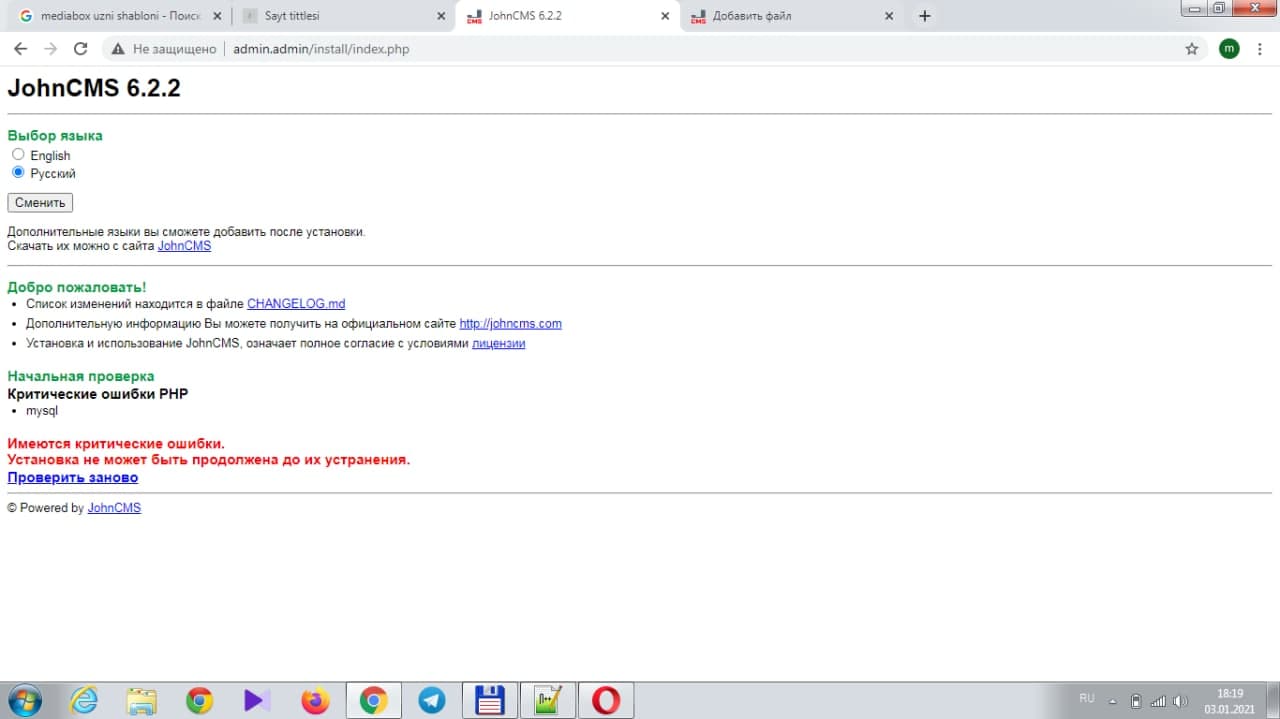This screenshot has height=719, width=1280.
Task: Click the Проверить заново link
Action: (73, 478)
